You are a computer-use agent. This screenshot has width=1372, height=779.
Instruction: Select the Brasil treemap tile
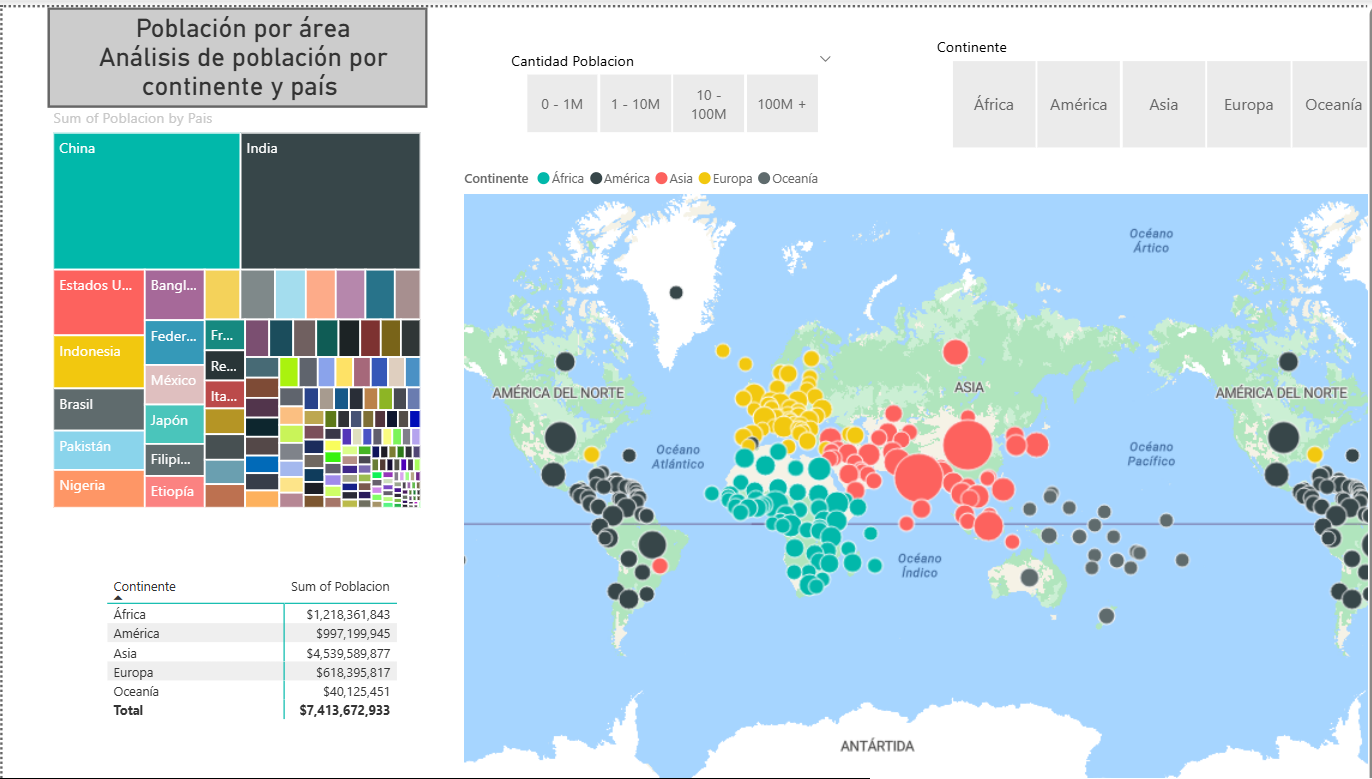tap(99, 410)
